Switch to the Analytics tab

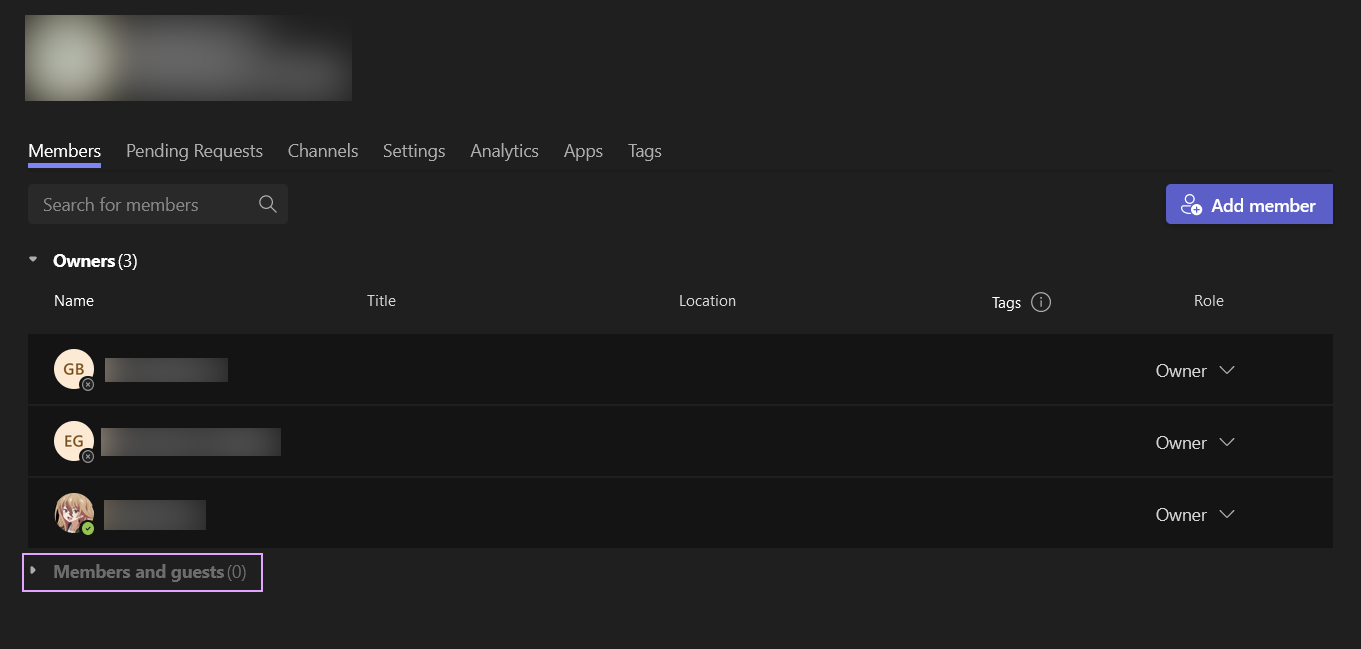pyautogui.click(x=504, y=150)
